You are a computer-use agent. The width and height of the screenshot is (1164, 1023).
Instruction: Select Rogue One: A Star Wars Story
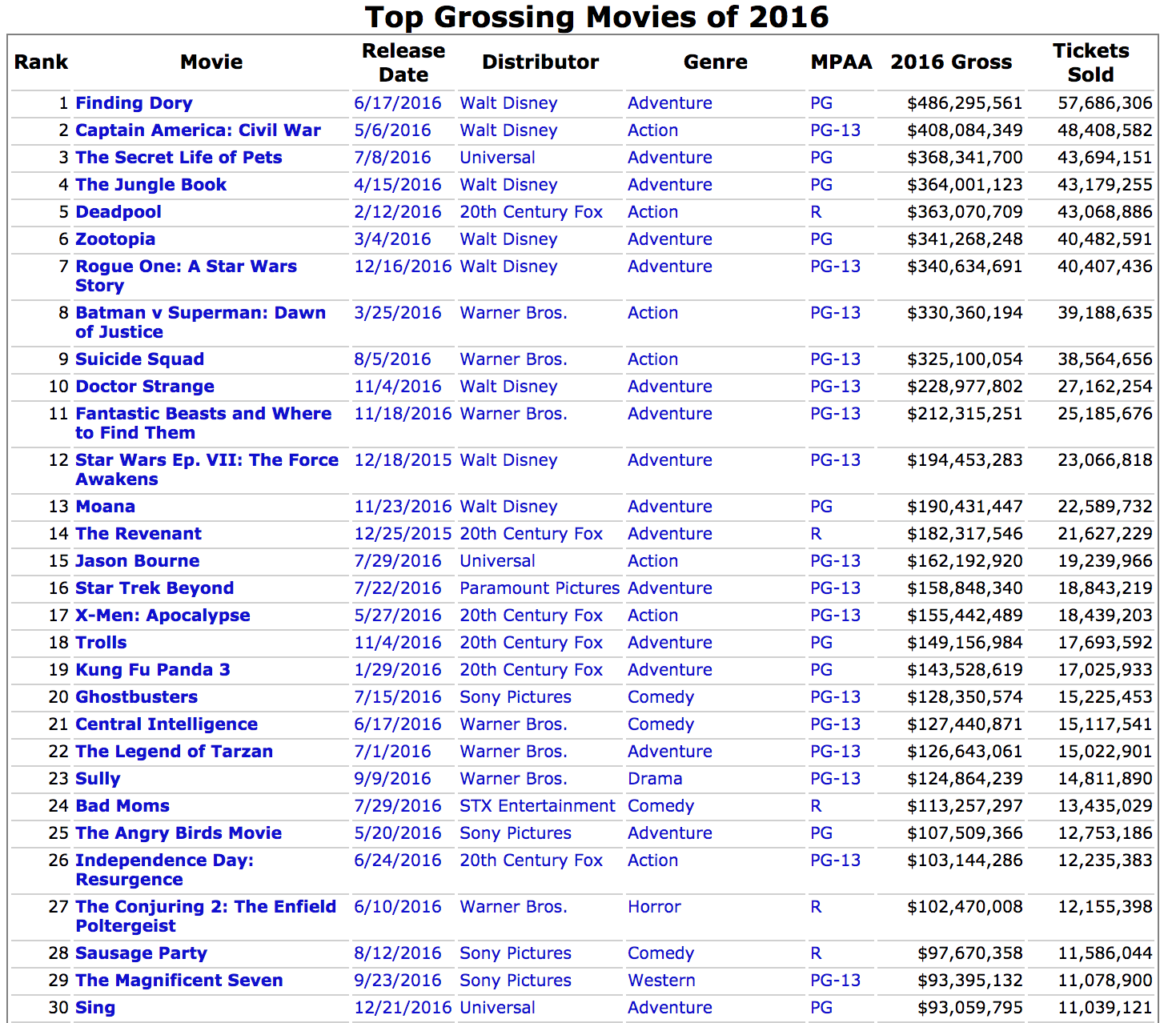(x=184, y=266)
